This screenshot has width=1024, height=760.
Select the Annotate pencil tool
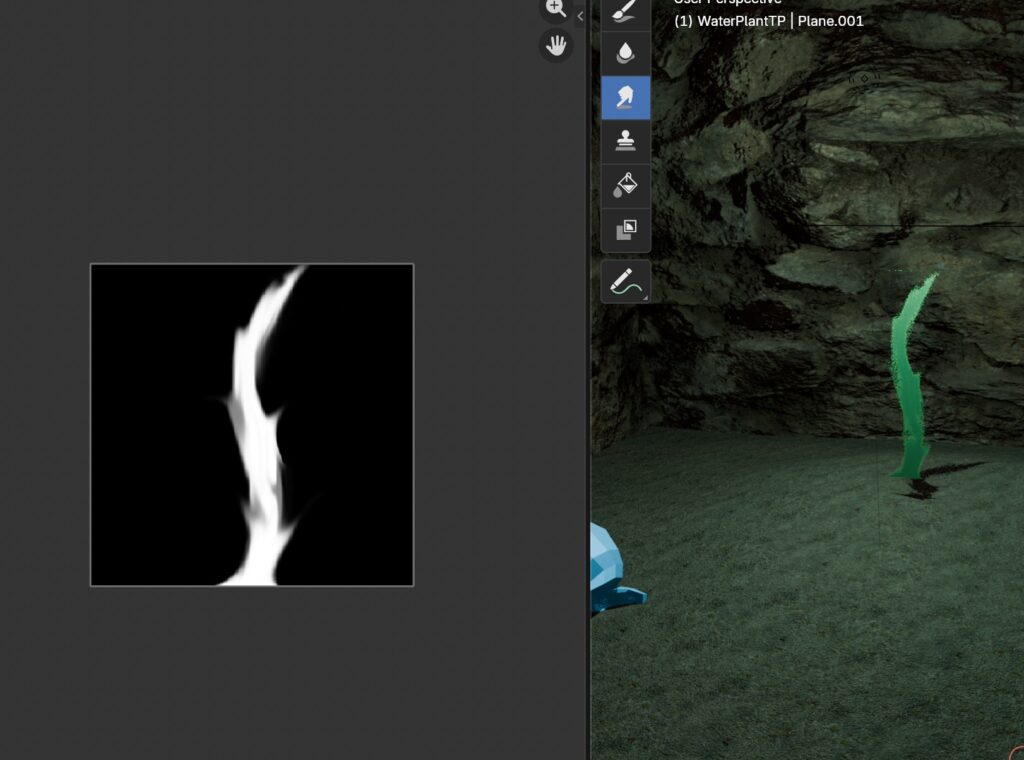(626, 281)
